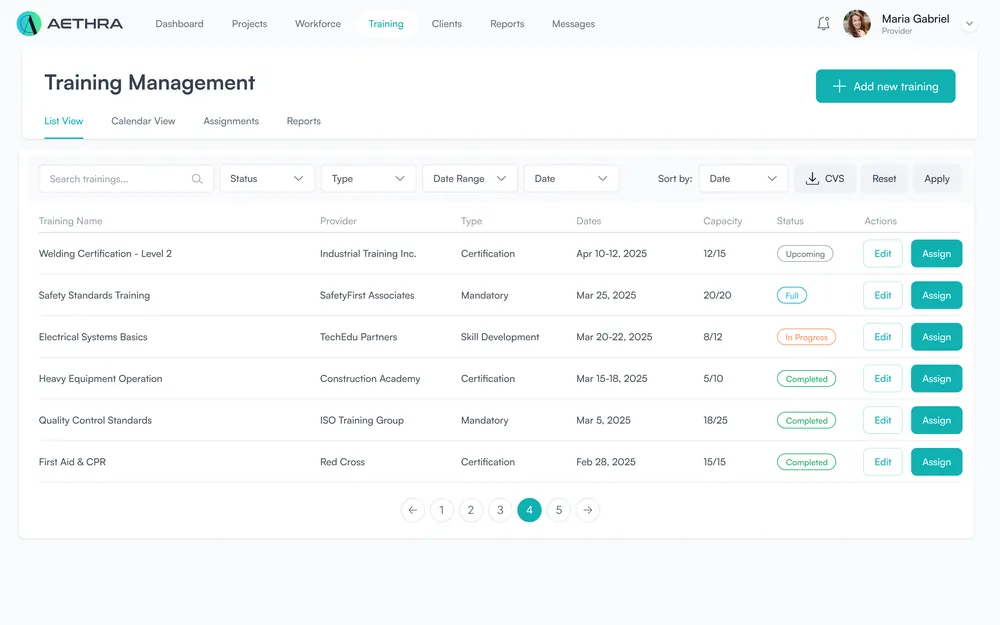
Task: Open the Messages menu item
Action: [x=573, y=24]
